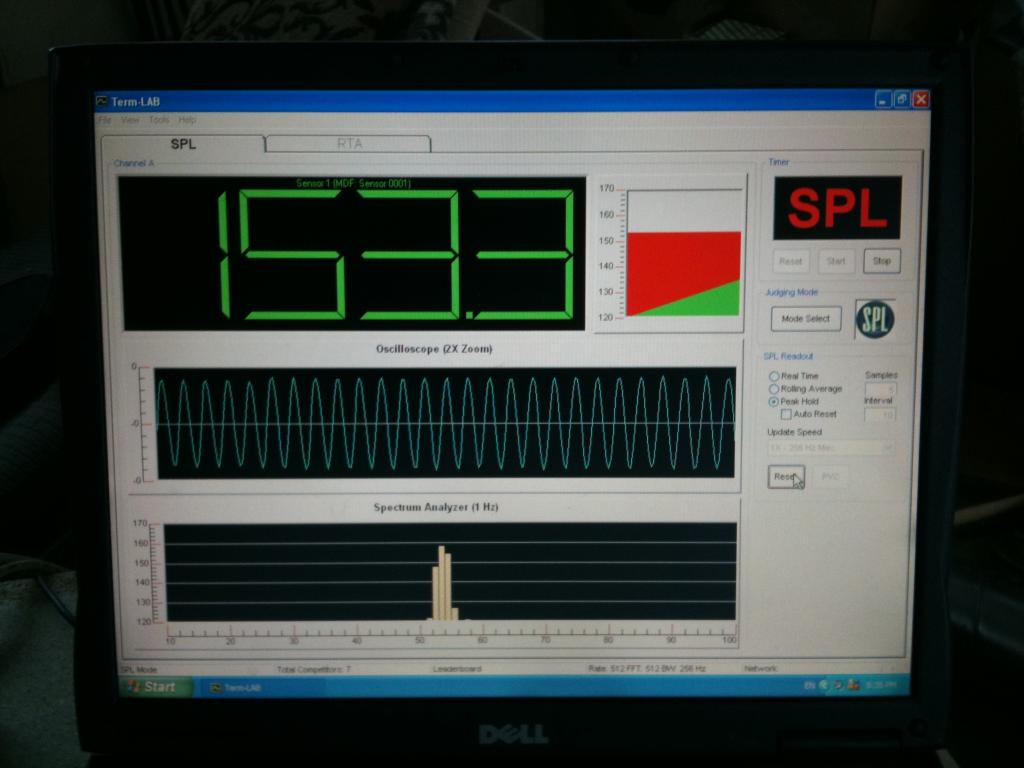
Task: Open the Update Speed dropdown
Action: [x=830, y=448]
